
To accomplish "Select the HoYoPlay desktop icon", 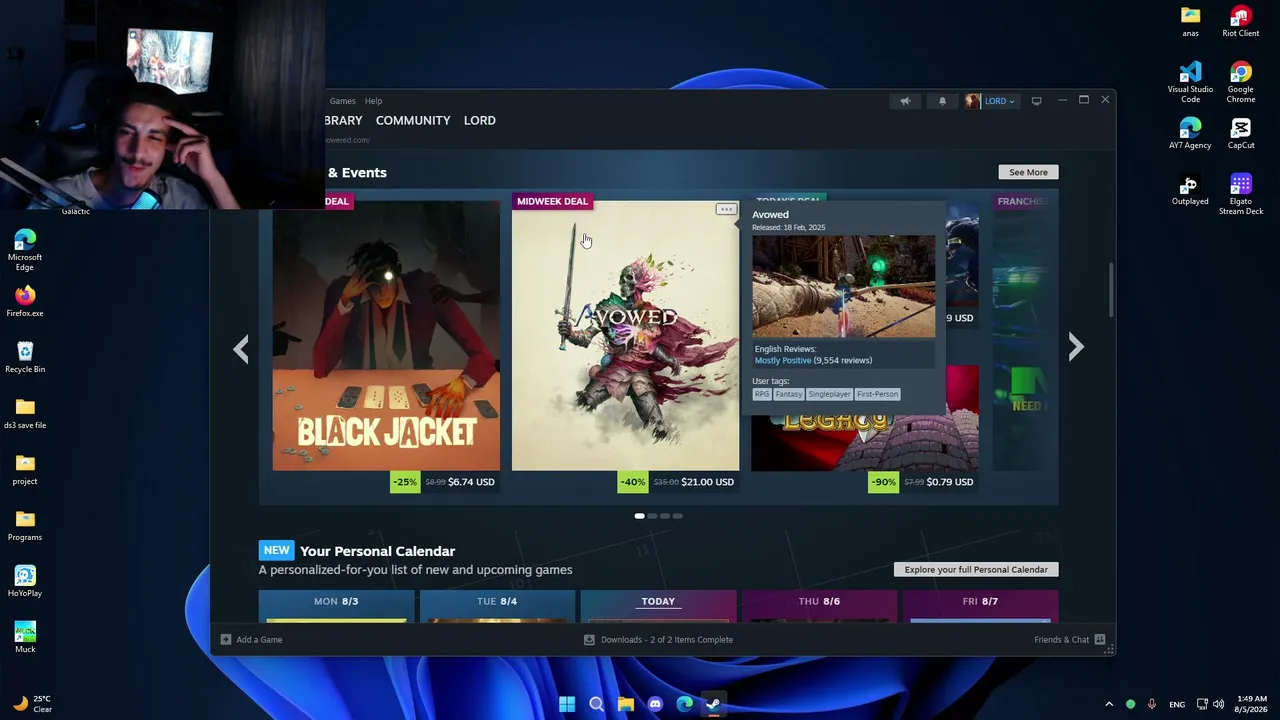I will [x=25, y=582].
